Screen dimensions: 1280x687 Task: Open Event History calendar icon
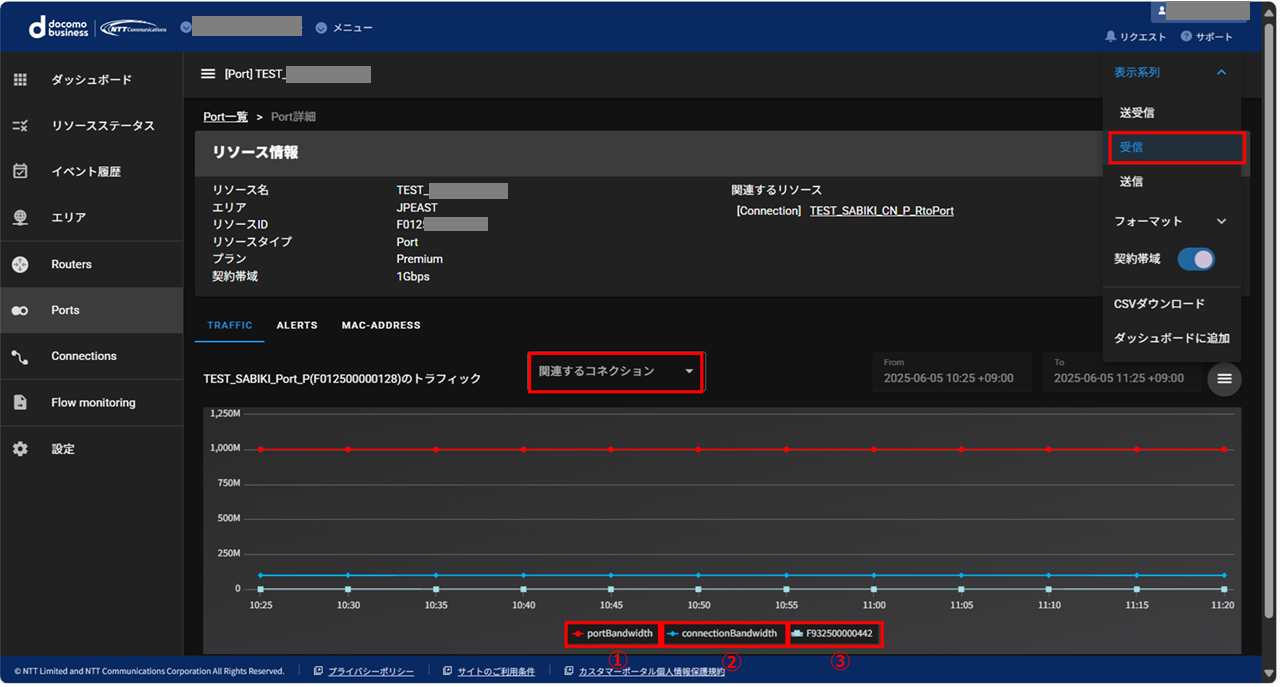(20, 171)
